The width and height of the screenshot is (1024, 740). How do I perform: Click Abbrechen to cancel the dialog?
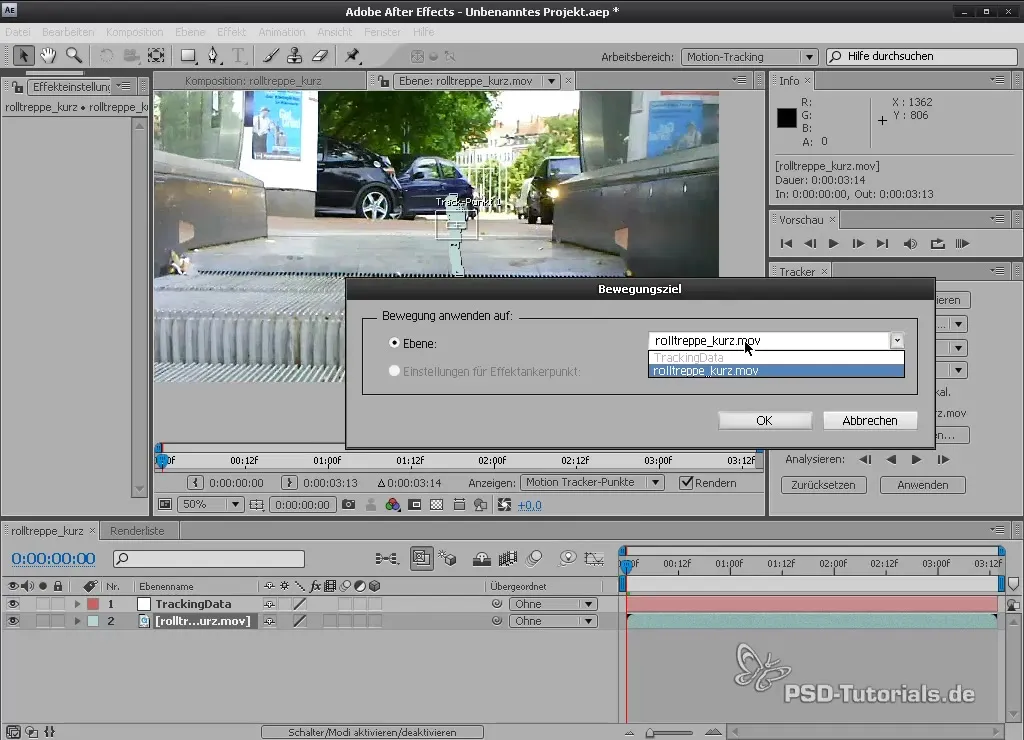coord(870,421)
